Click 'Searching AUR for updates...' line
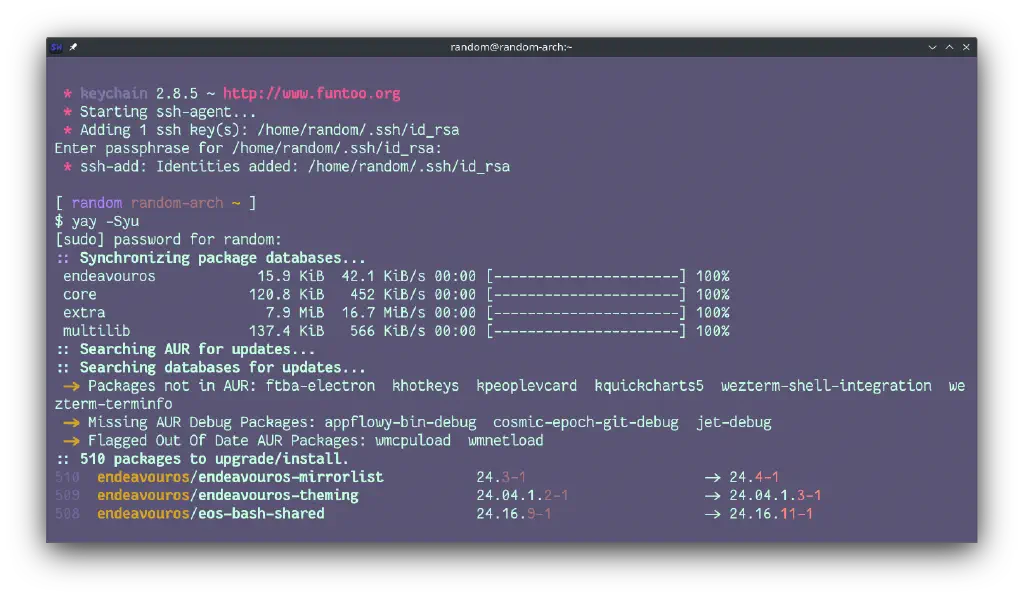This screenshot has height=598, width=1024. 197,349
